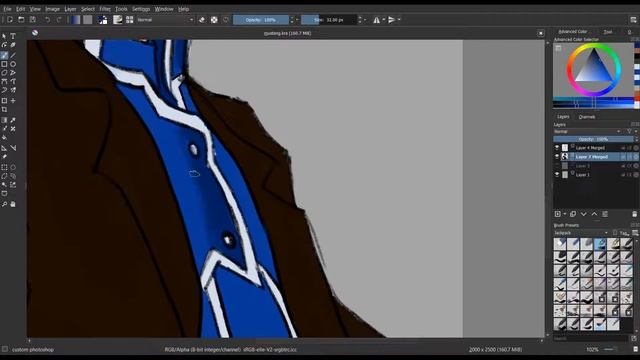This screenshot has height=360, width=640.
Task: Open the brush blending mode dropdown
Action: [165, 20]
